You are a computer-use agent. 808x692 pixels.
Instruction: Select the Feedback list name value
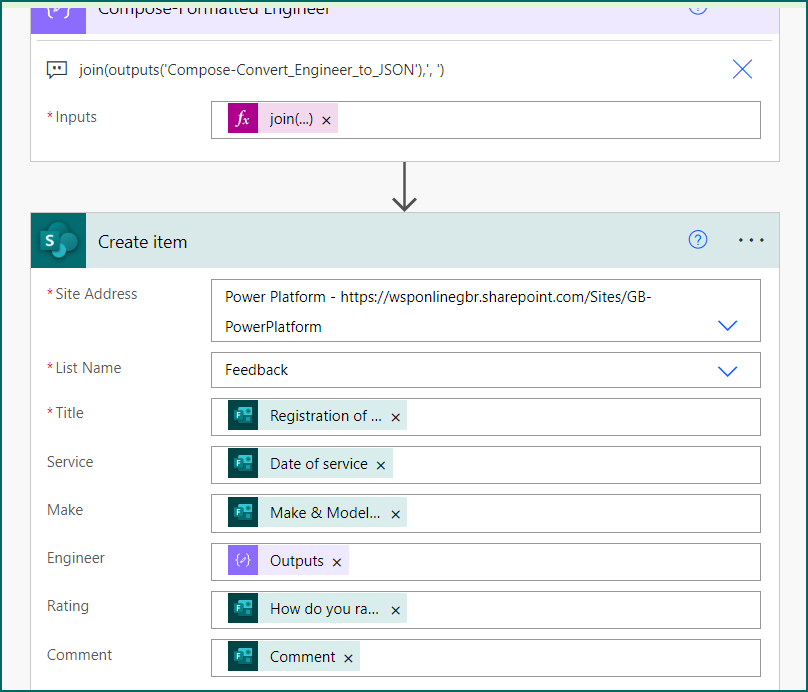(256, 370)
